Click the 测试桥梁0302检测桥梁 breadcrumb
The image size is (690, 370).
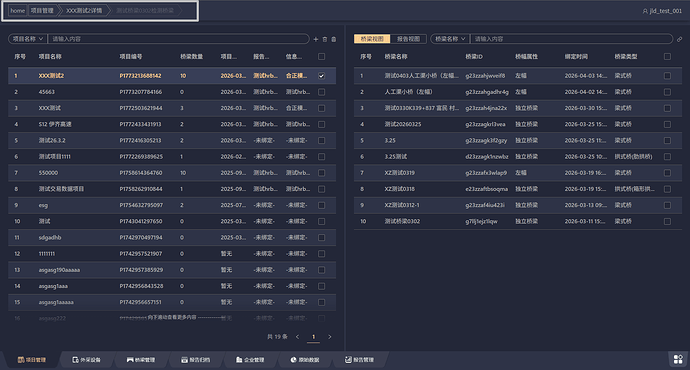click(x=145, y=11)
